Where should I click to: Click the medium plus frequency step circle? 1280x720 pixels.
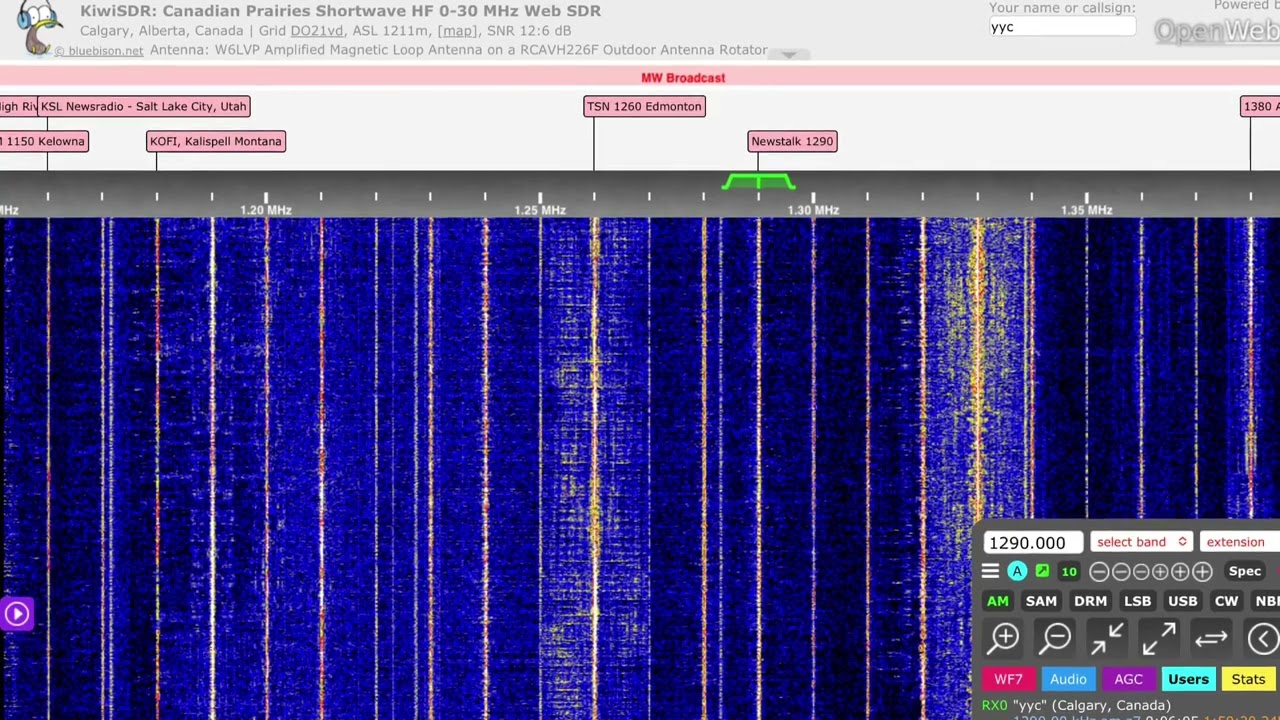coord(1180,572)
